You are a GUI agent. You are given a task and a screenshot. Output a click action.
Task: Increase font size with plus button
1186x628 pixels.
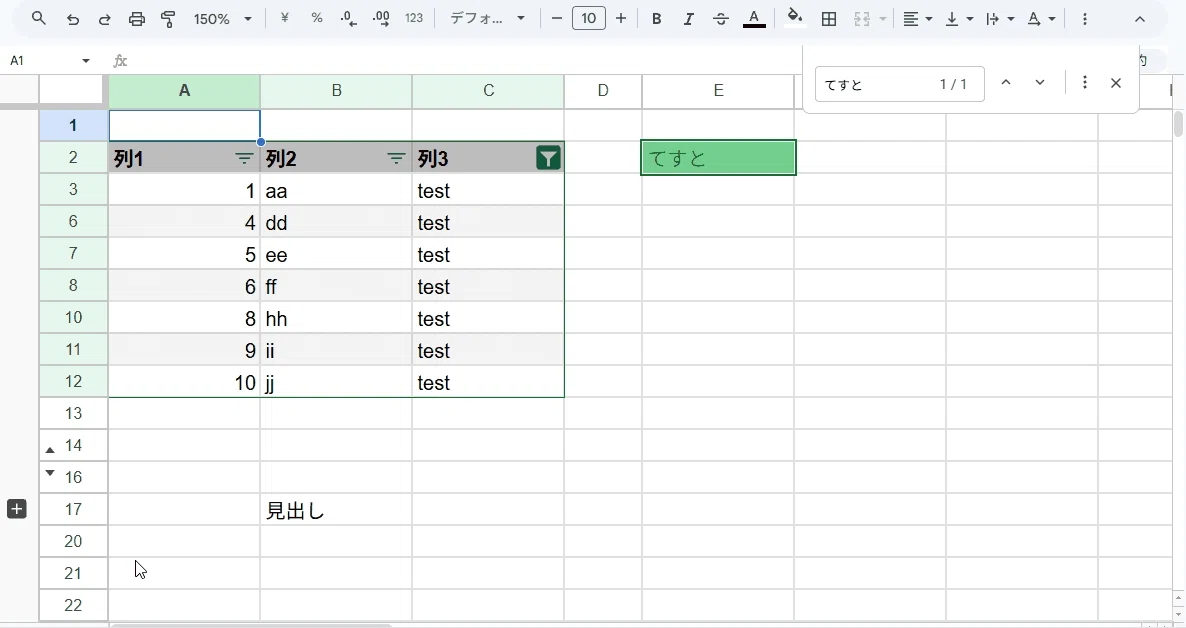click(x=621, y=19)
